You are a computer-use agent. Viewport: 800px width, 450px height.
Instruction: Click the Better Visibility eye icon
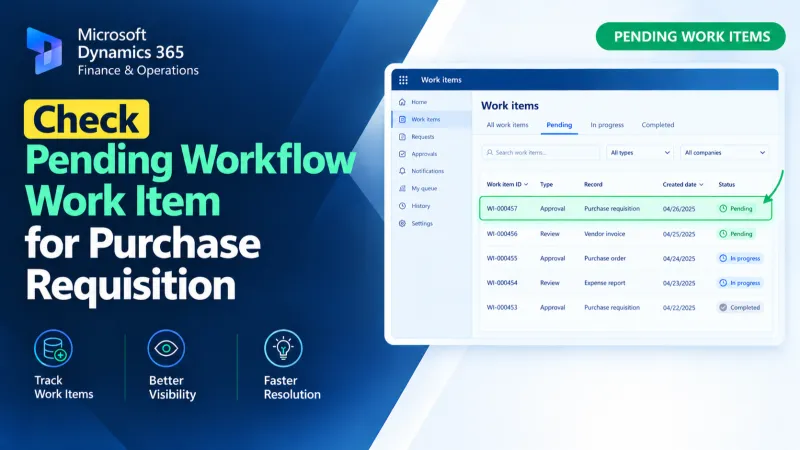click(x=166, y=348)
